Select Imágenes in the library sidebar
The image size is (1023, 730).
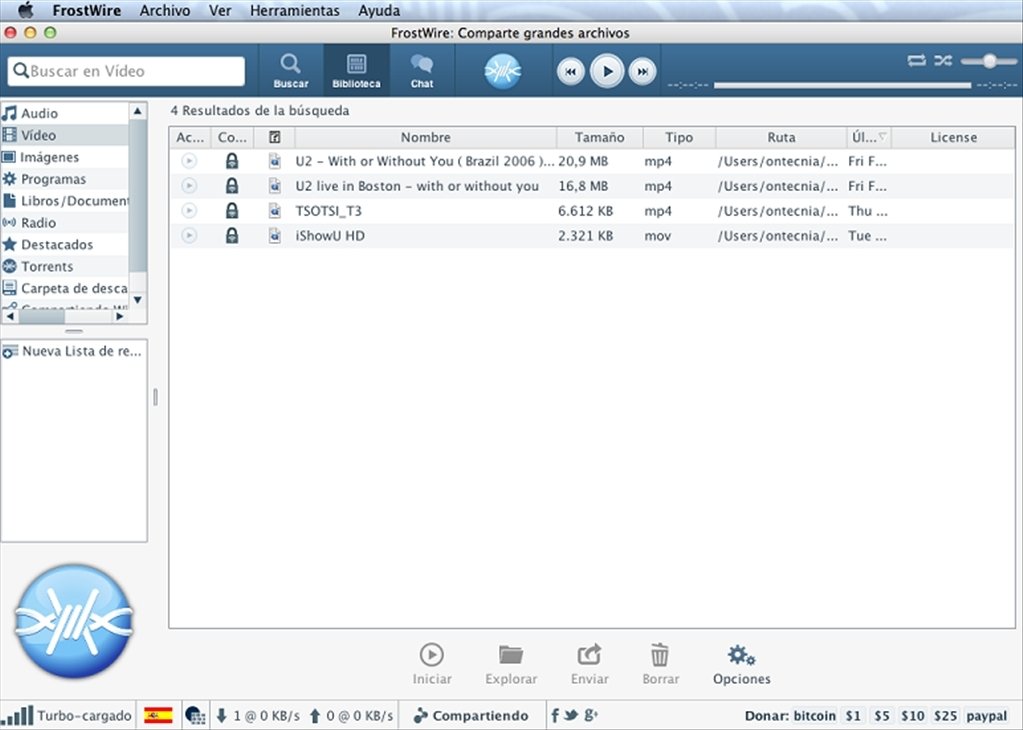pyautogui.click(x=65, y=157)
